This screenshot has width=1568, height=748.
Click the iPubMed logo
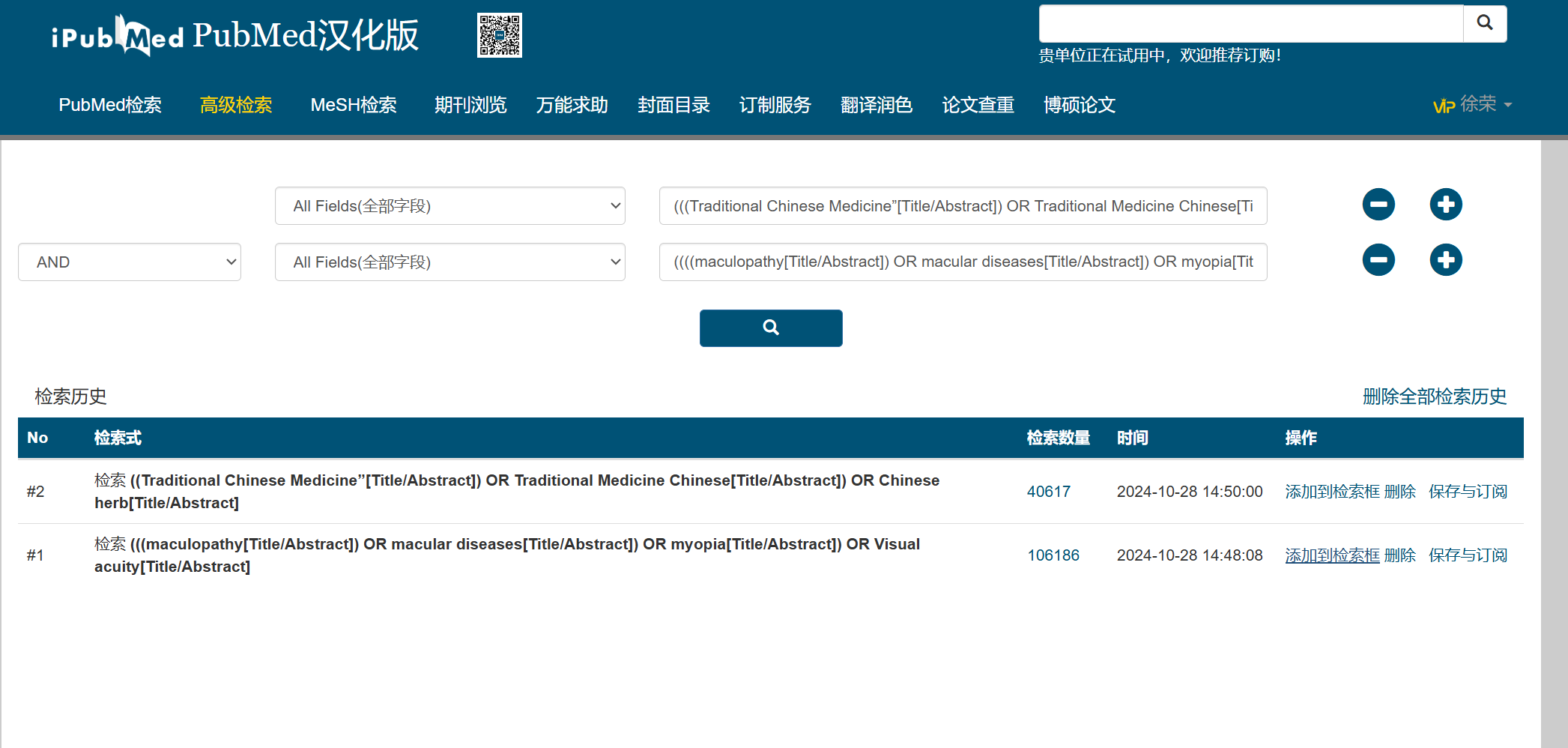coord(118,35)
